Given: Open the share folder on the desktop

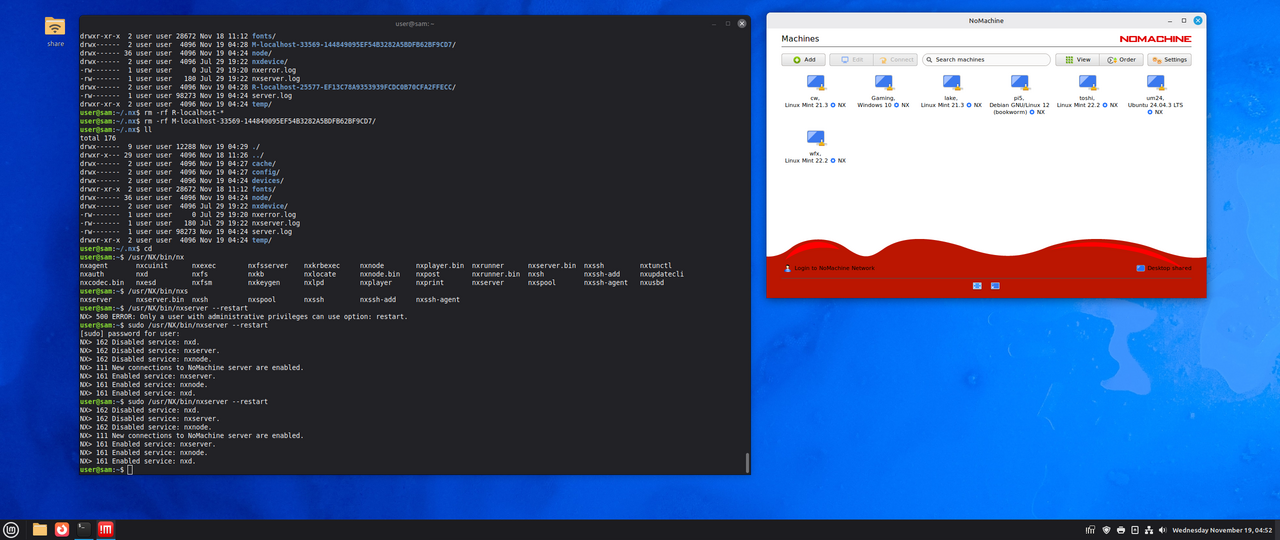Looking at the screenshot, I should click(55, 28).
